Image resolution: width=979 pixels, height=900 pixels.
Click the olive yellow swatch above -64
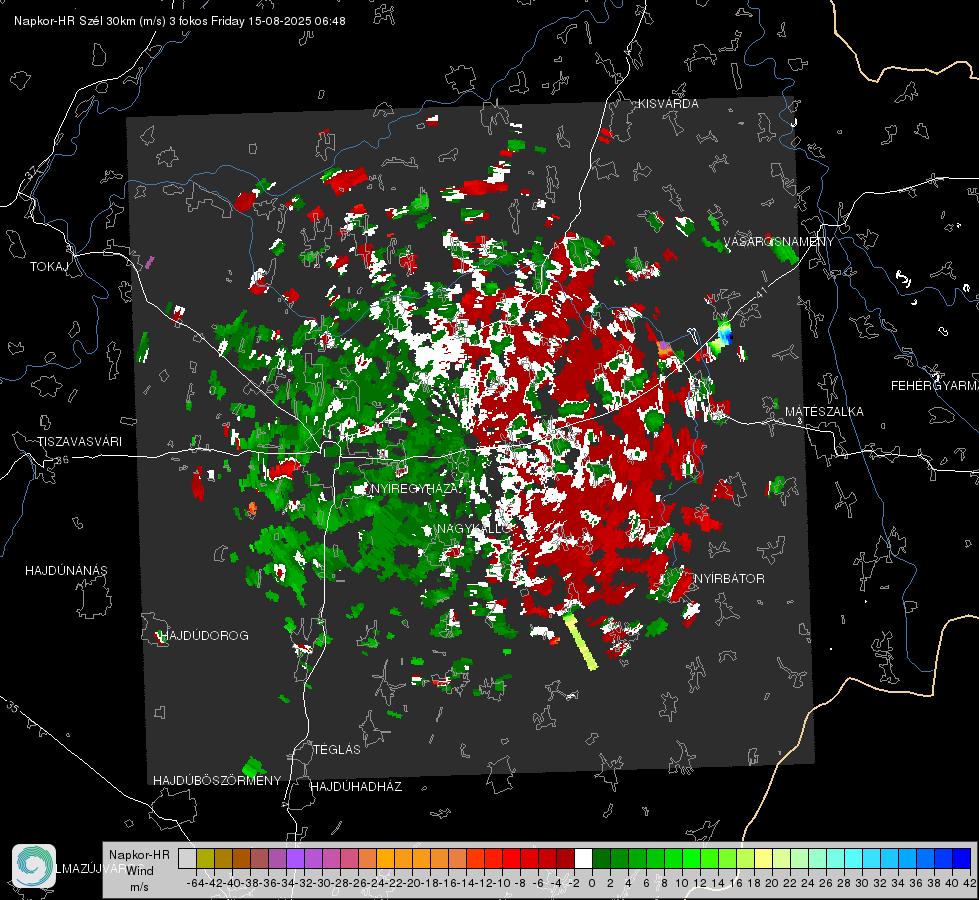click(205, 859)
